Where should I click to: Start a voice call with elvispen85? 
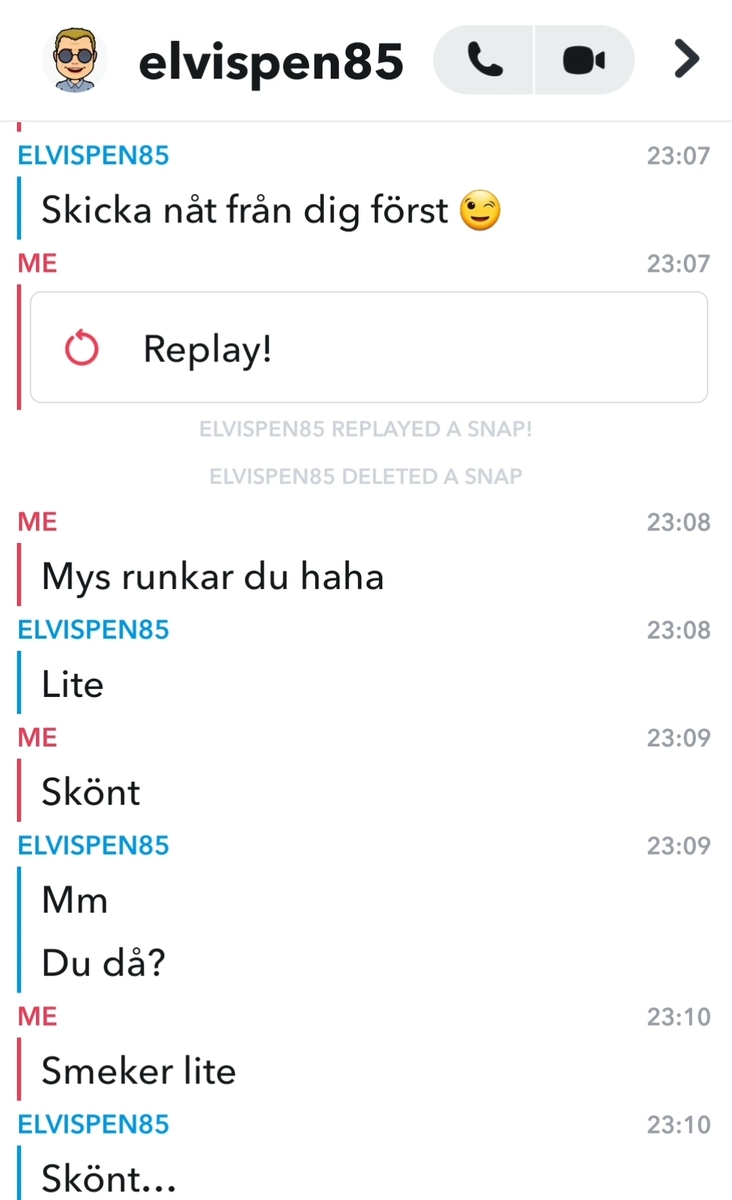[485, 61]
